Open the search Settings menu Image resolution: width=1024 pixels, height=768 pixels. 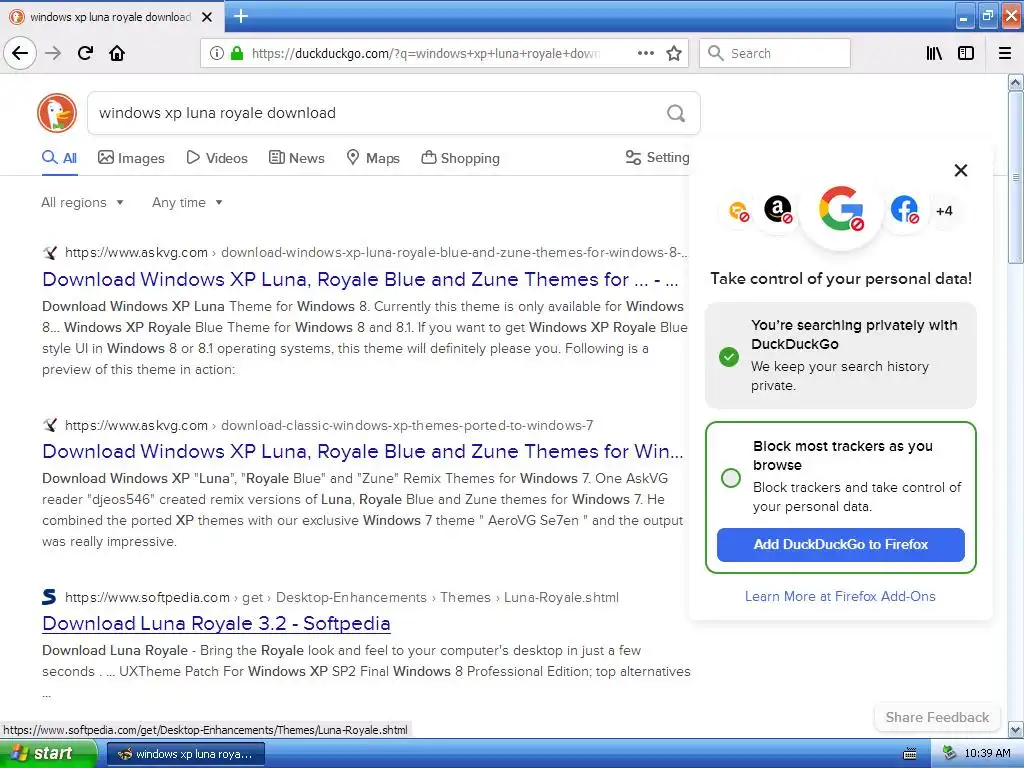pos(657,157)
